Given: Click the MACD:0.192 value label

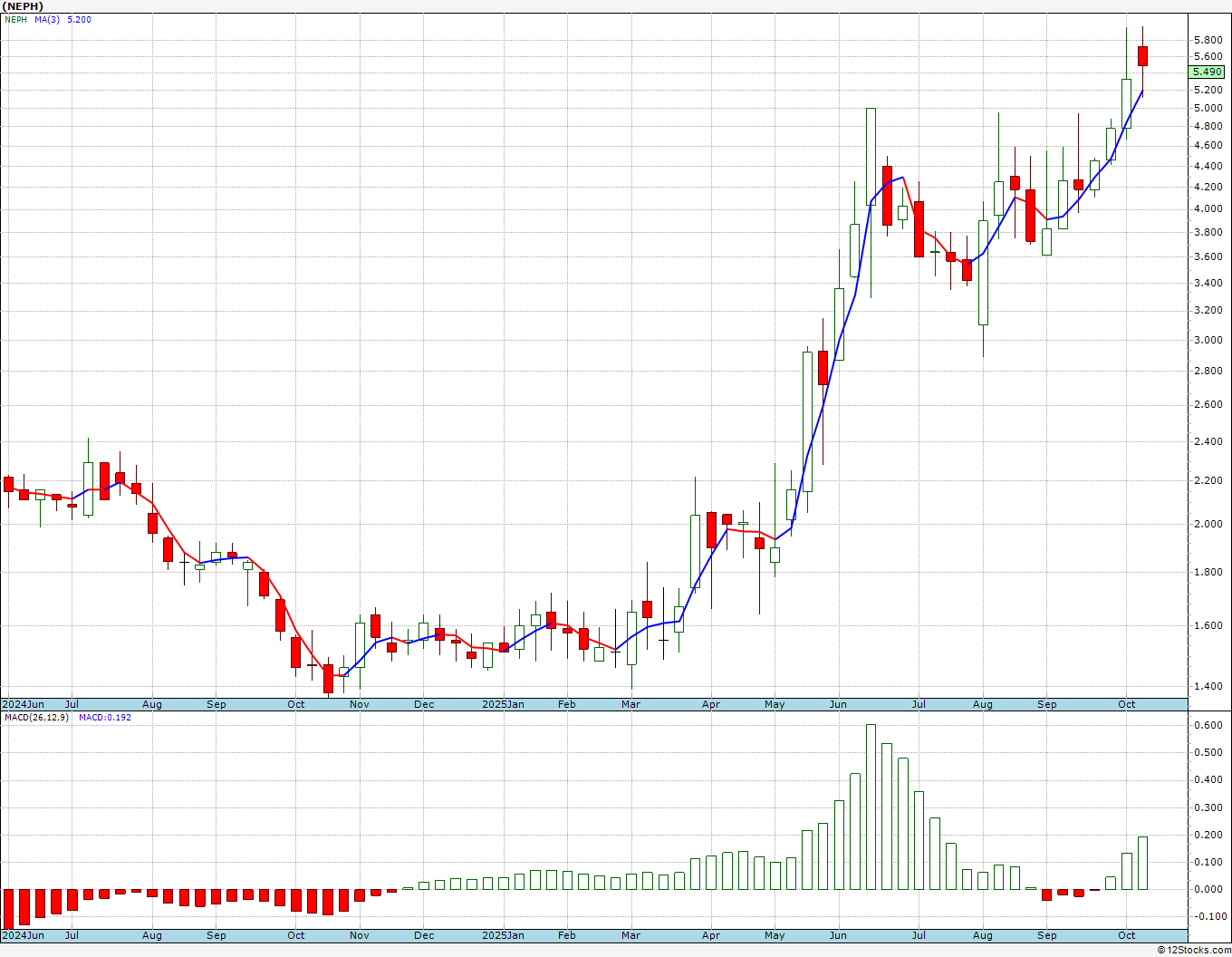Looking at the screenshot, I should click(x=104, y=717).
